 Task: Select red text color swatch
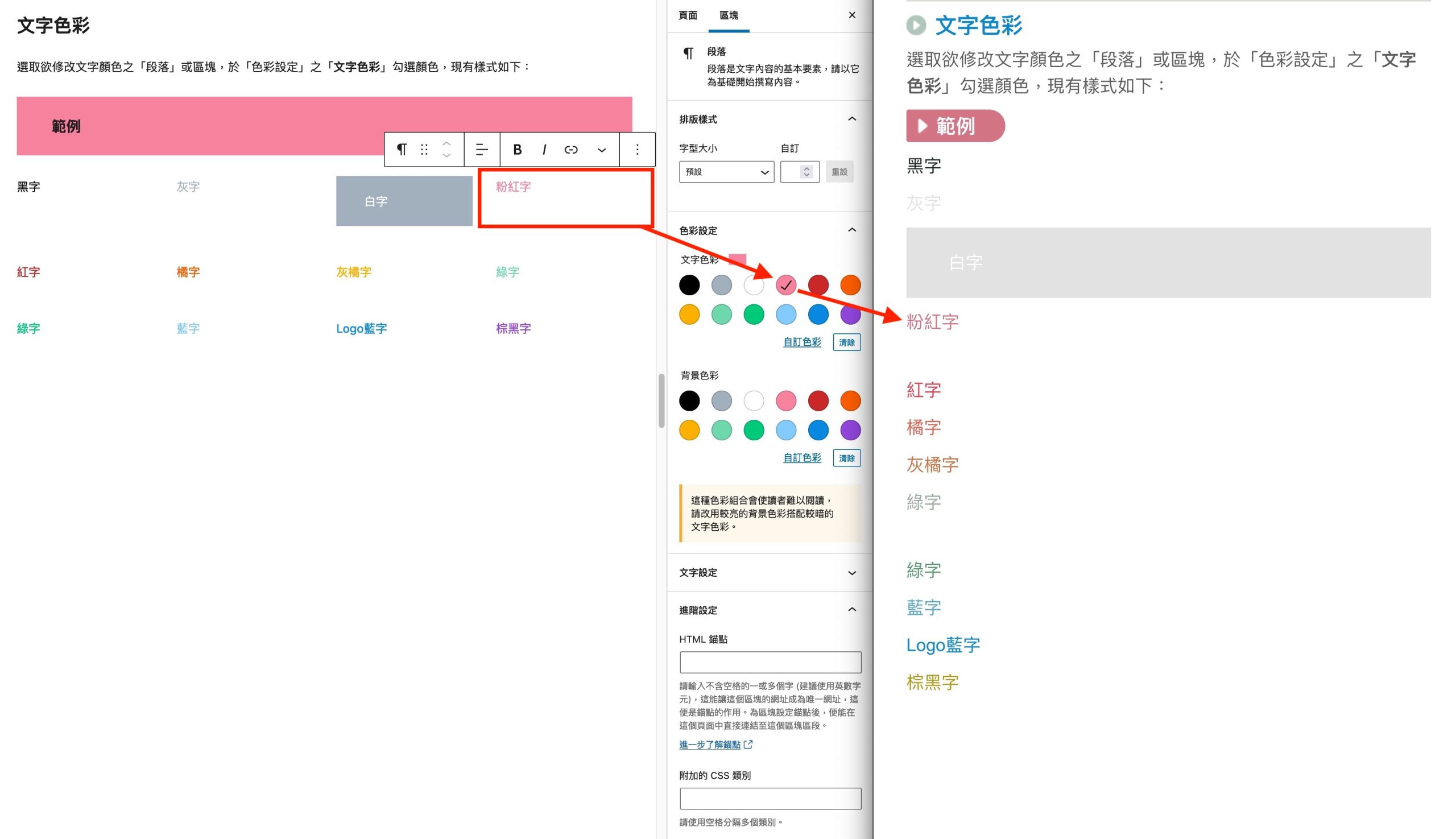coord(818,284)
